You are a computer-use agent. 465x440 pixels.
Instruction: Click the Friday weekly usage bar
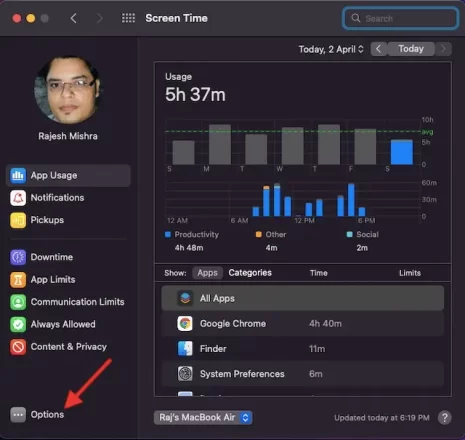[x=365, y=147]
